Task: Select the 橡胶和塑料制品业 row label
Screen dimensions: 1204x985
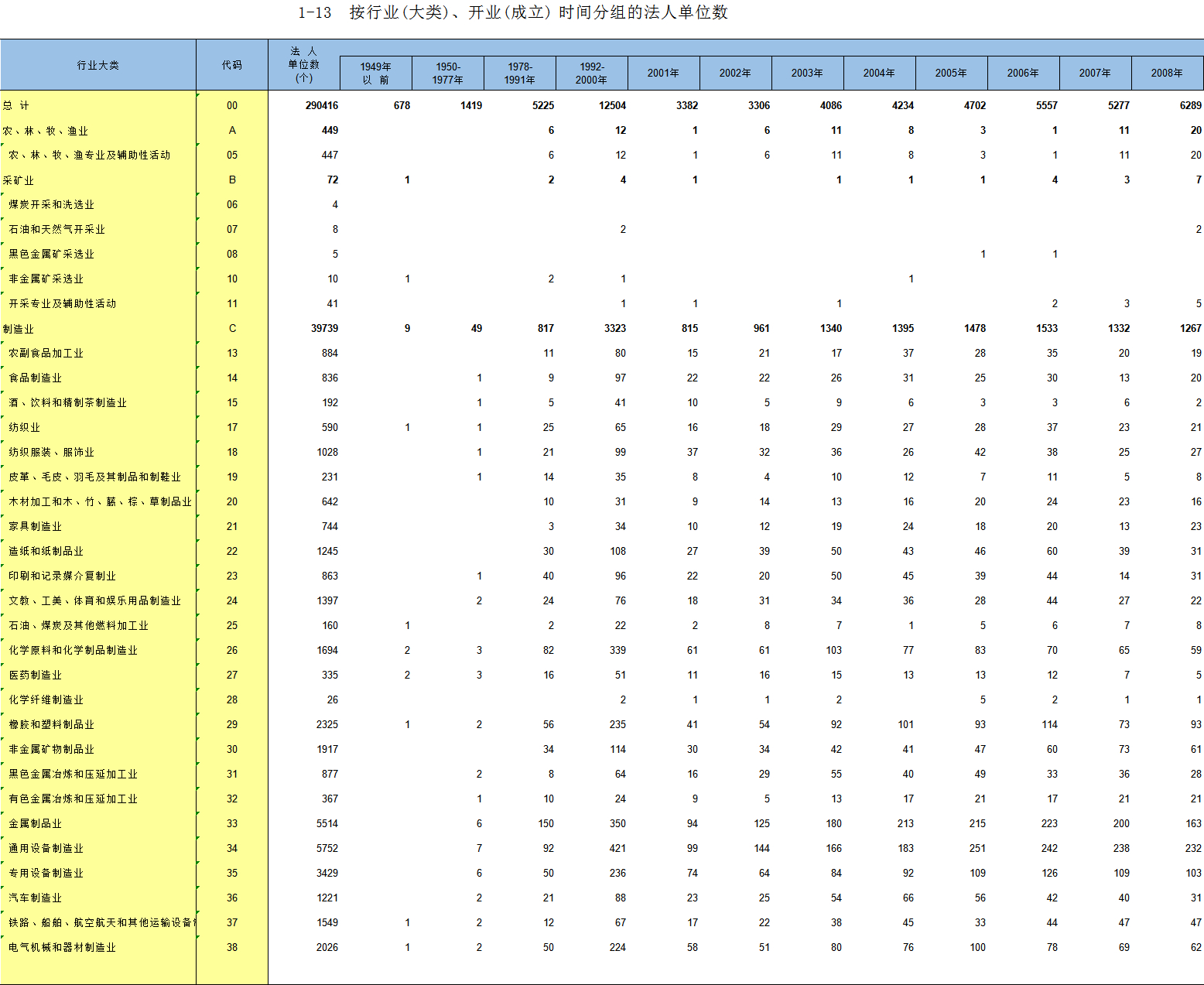Action: click(x=52, y=725)
